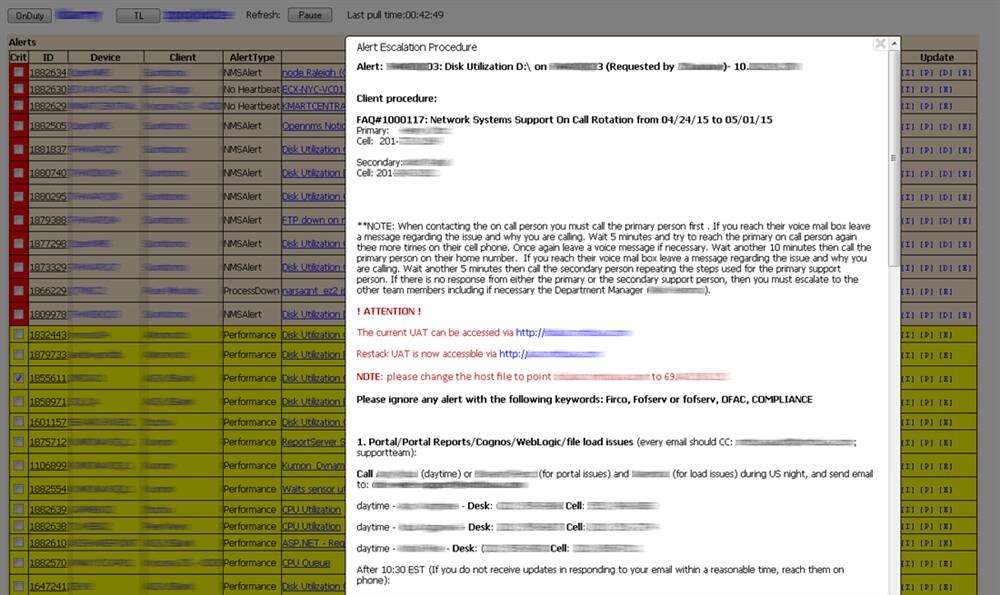Open the 'Openms Notic' alert link
The width and height of the screenshot is (1000, 595).
[313, 126]
